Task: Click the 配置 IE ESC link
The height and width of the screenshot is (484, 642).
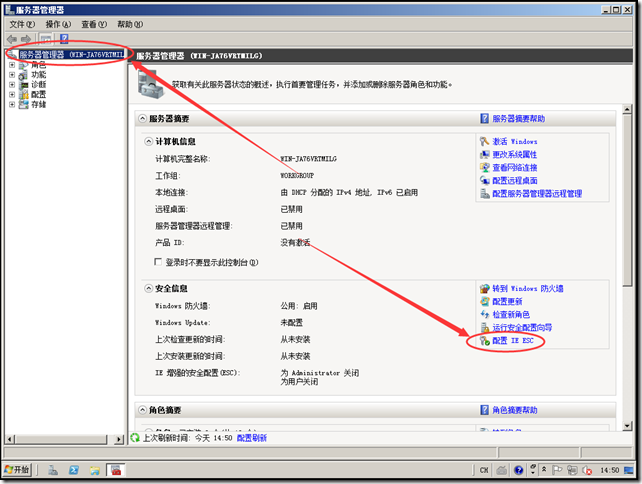Action: [x=513, y=340]
